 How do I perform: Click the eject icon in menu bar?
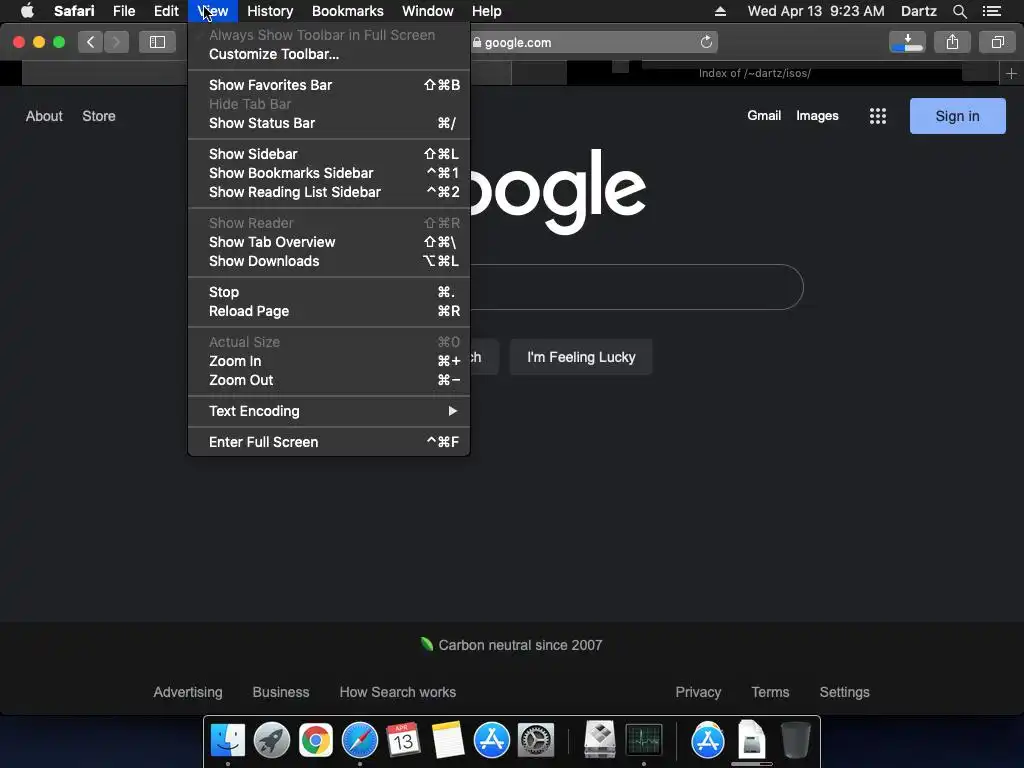point(720,11)
